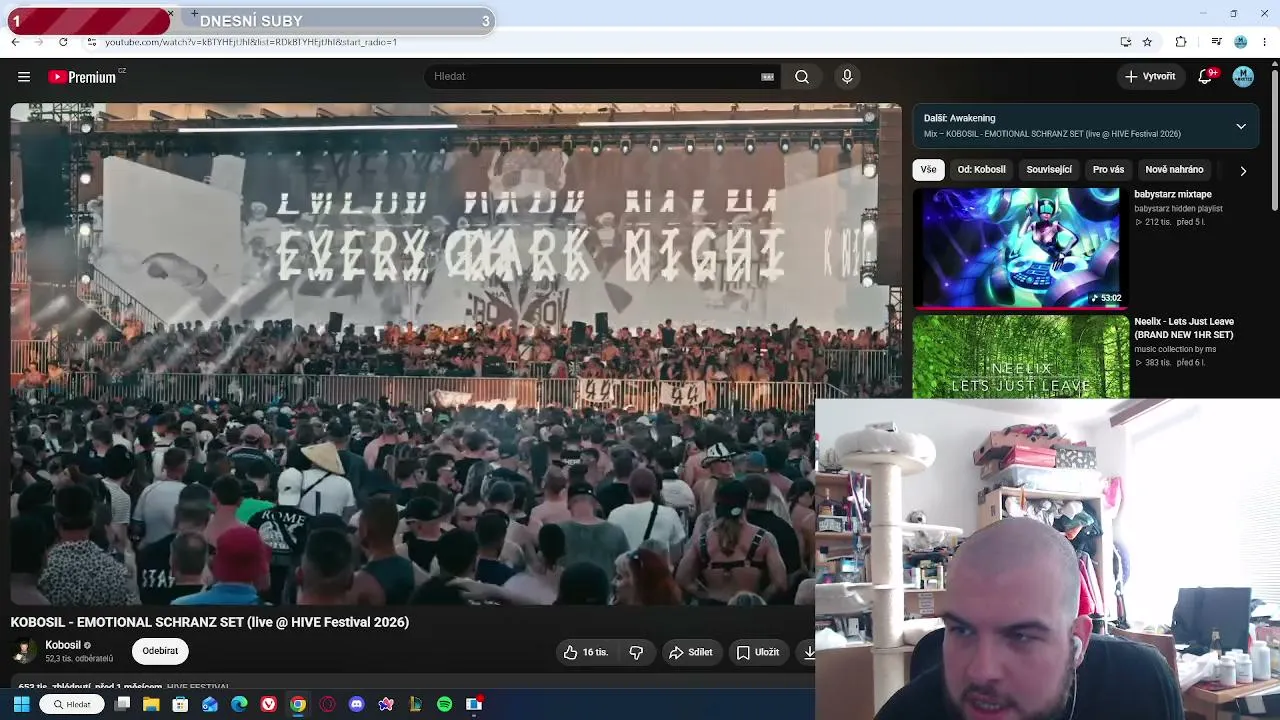Open Windows Start menu
The width and height of the screenshot is (1280, 720).
[21, 704]
